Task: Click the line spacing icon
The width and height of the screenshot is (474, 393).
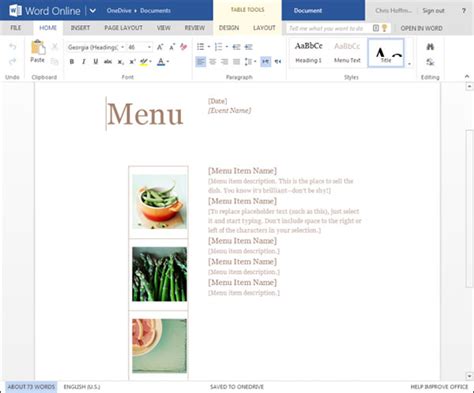Action: pyautogui.click(x=248, y=62)
